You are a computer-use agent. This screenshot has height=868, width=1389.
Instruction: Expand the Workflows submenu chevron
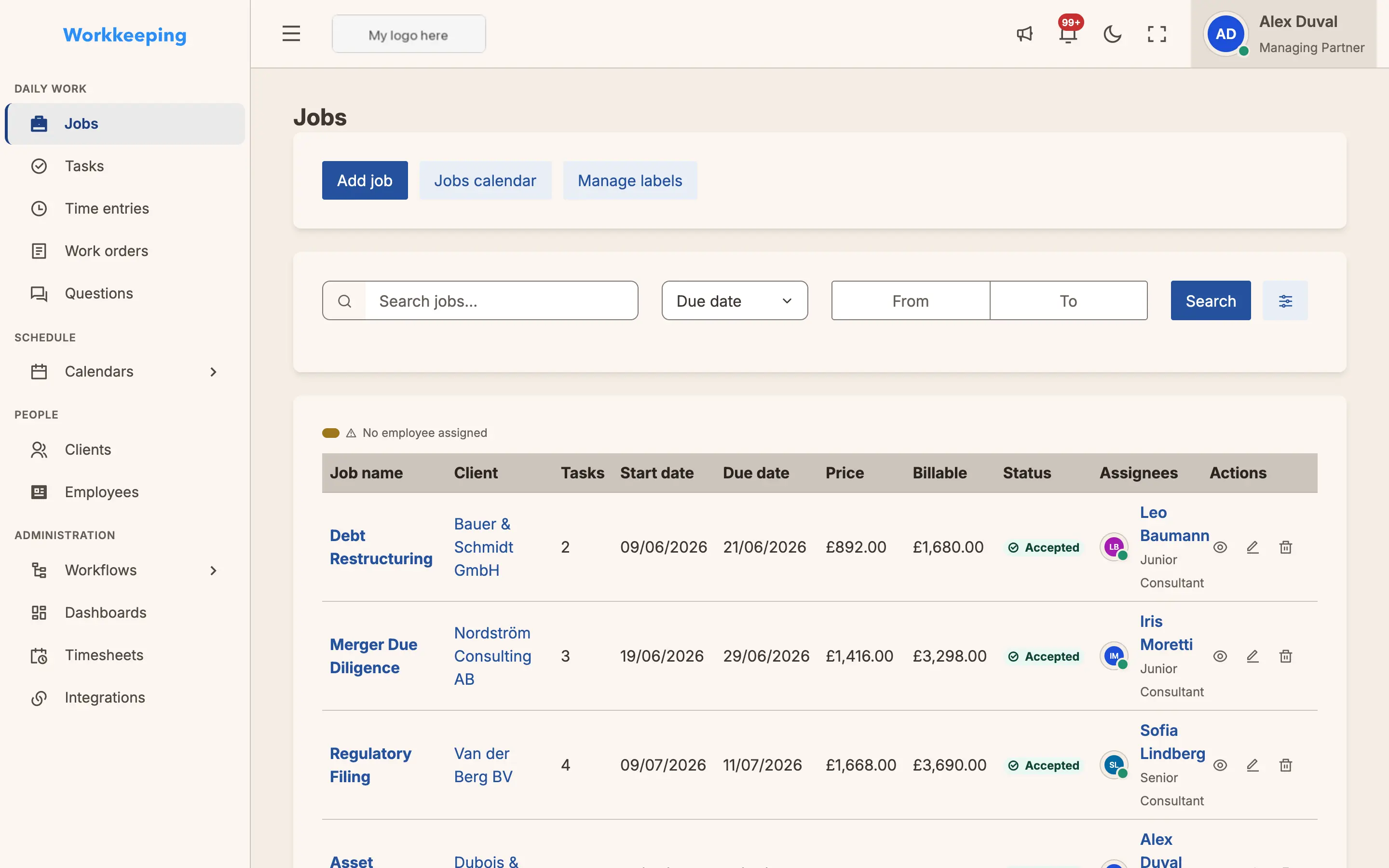pos(213,570)
